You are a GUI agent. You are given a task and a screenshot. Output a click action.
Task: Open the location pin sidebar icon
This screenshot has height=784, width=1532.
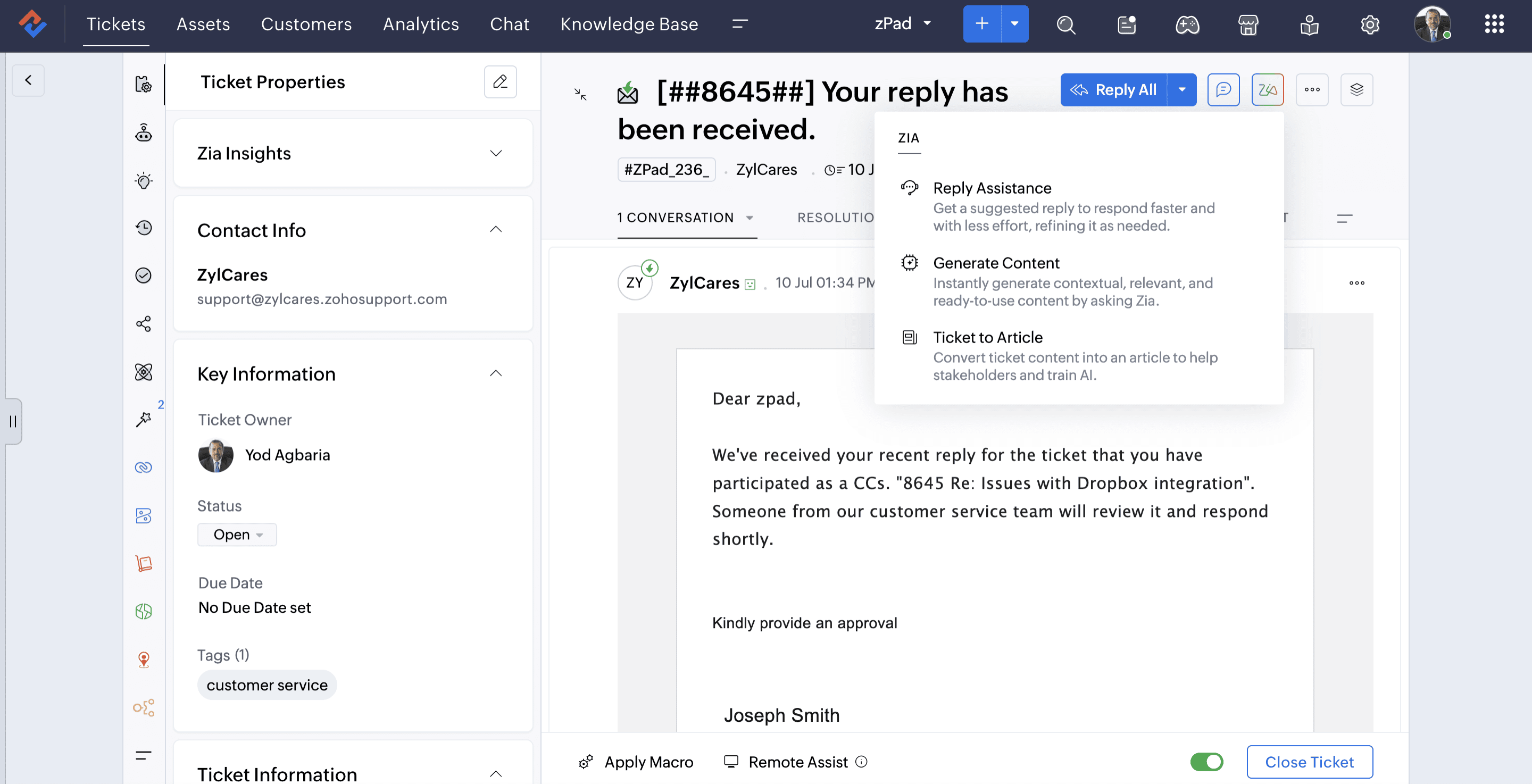point(143,659)
